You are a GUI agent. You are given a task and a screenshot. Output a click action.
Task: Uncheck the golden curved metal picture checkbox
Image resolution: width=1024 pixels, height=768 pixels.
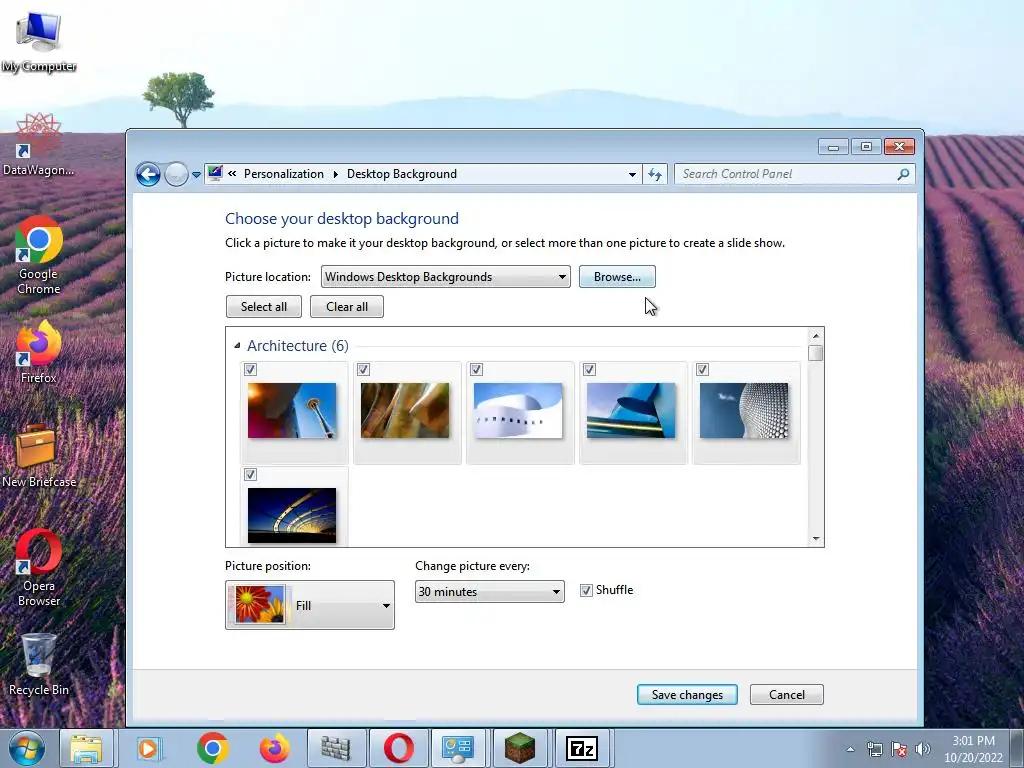tap(363, 370)
